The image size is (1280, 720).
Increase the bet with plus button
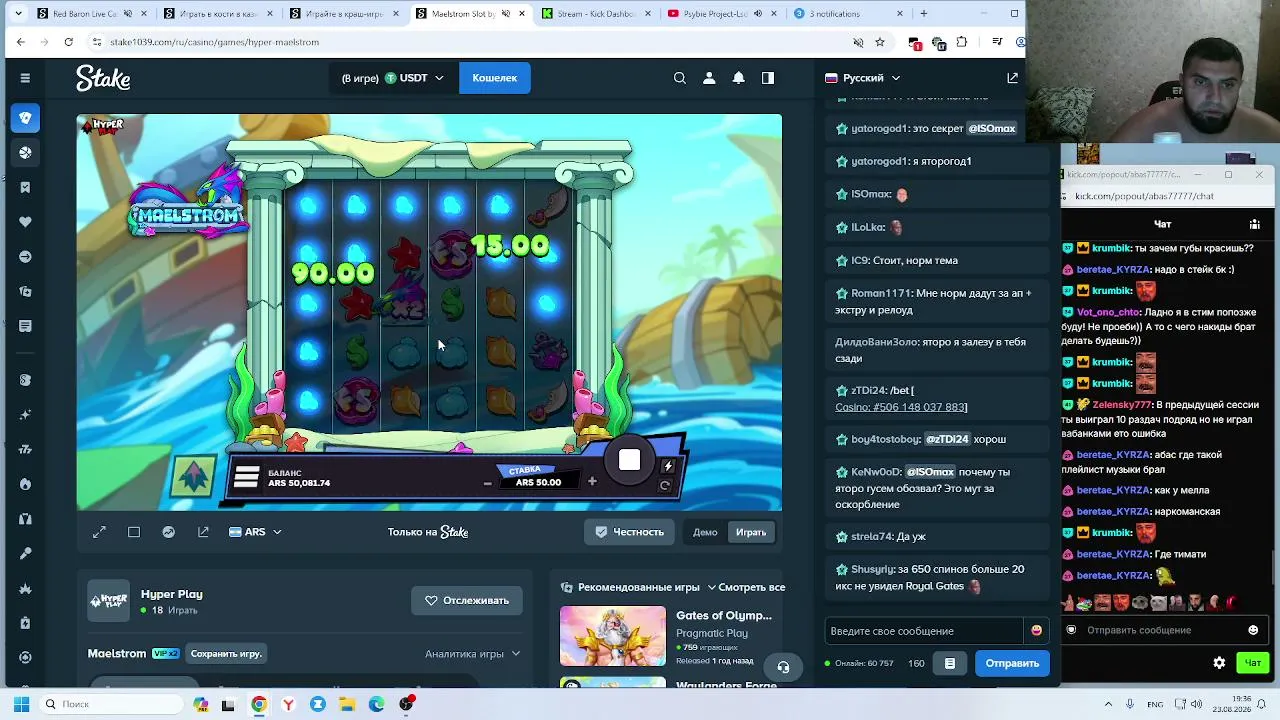(x=592, y=482)
